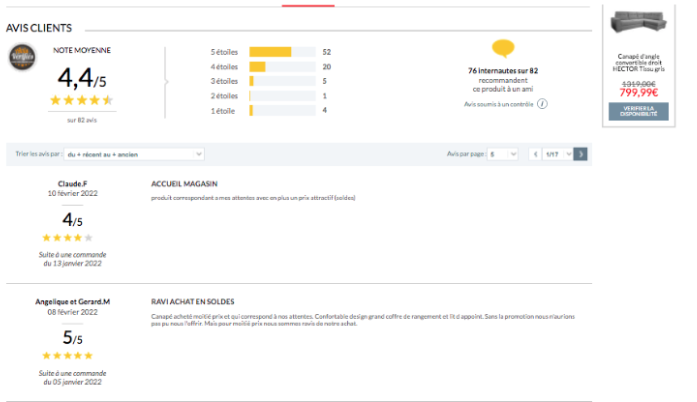
Task: Open the HECTOR corner sofa thumbnail
Action: [x=638, y=22]
